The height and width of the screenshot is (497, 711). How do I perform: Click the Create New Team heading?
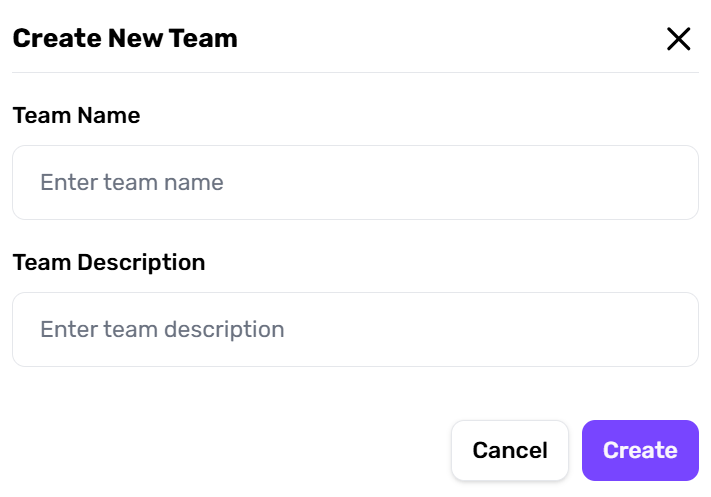125,39
